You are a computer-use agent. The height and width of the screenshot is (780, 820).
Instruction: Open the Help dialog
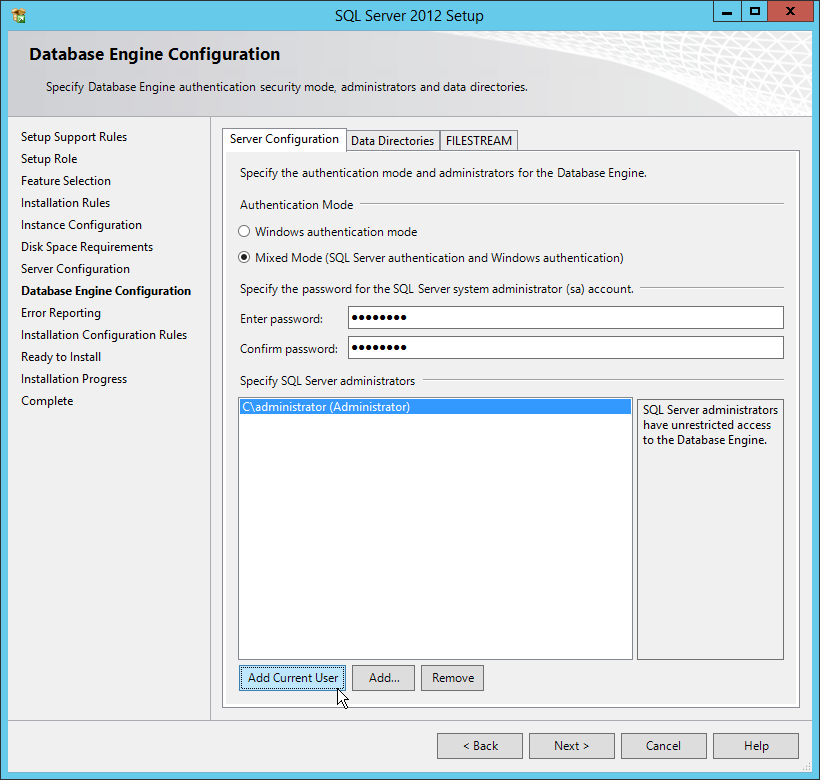[756, 745]
